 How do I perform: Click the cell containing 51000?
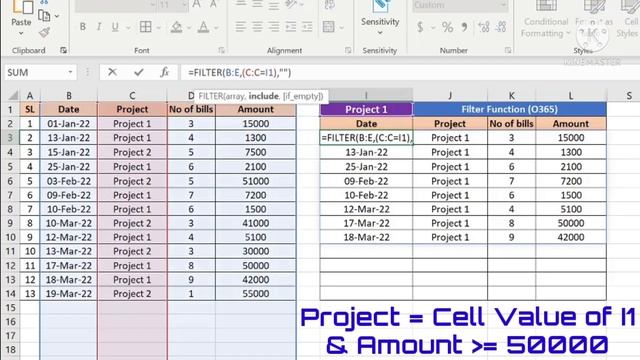[256, 181]
